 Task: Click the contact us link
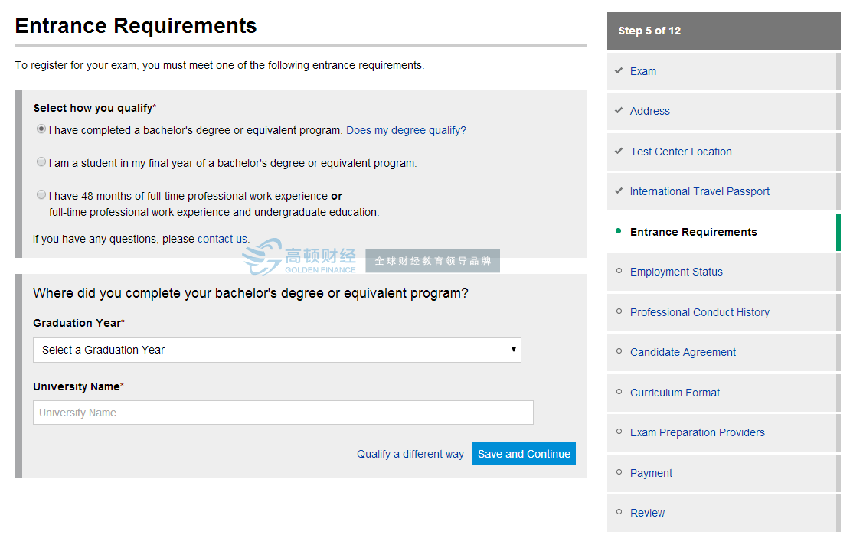point(222,239)
